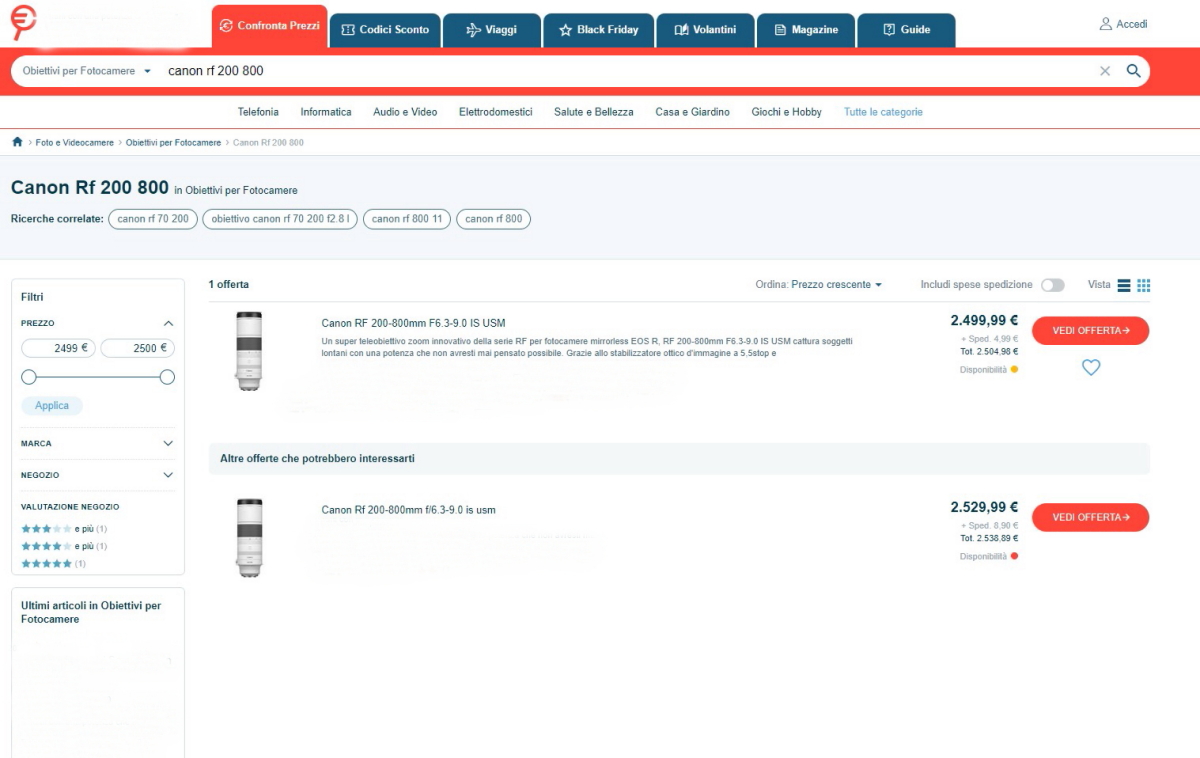Click Obiettivi per Fotocamere breadcrumb
The image size is (1200, 758).
pyautogui.click(x=173, y=143)
